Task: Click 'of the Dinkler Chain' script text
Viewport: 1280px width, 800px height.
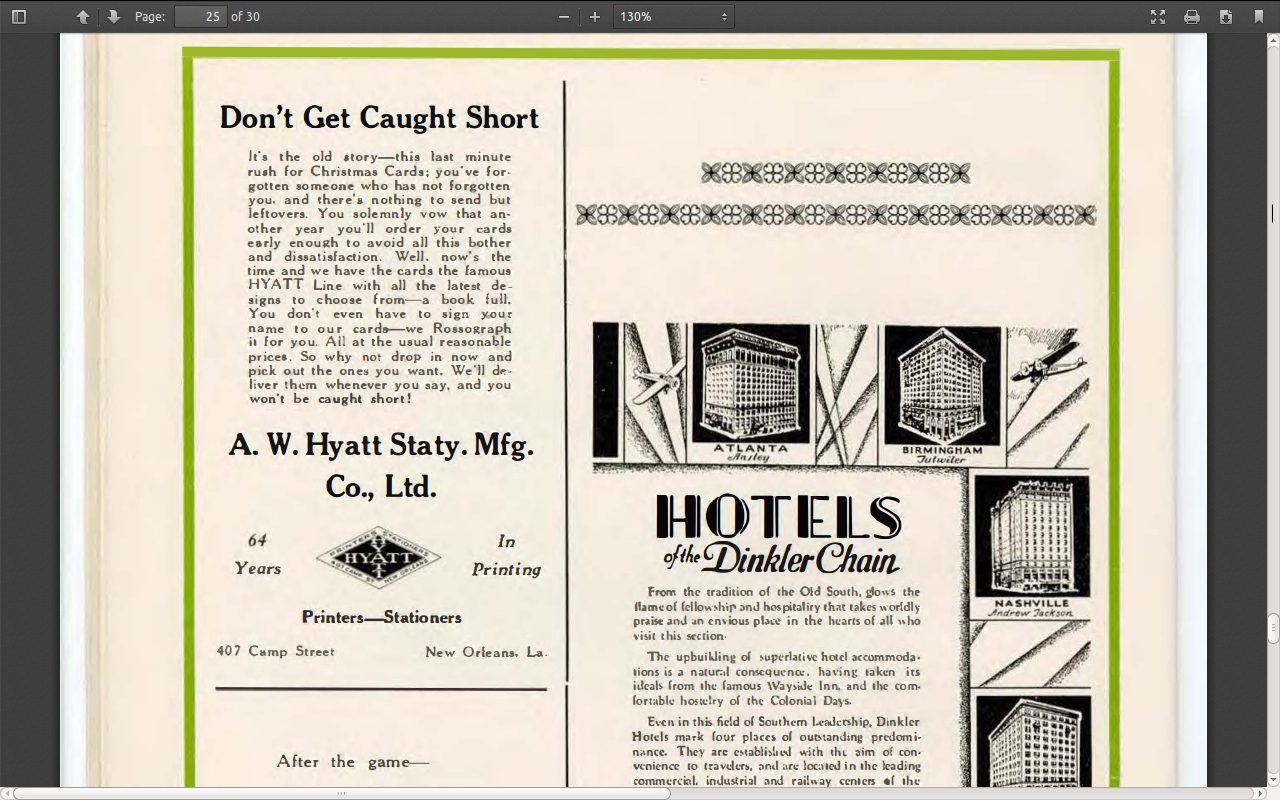Action: pyautogui.click(x=780, y=558)
